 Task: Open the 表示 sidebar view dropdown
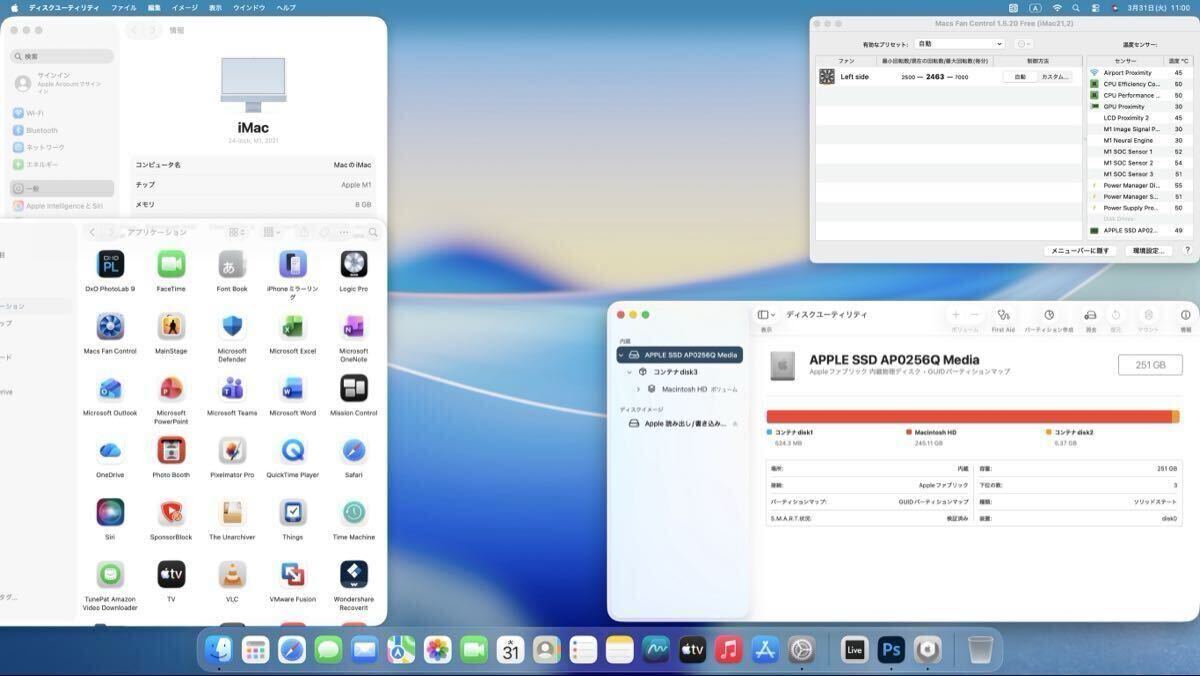click(x=766, y=315)
